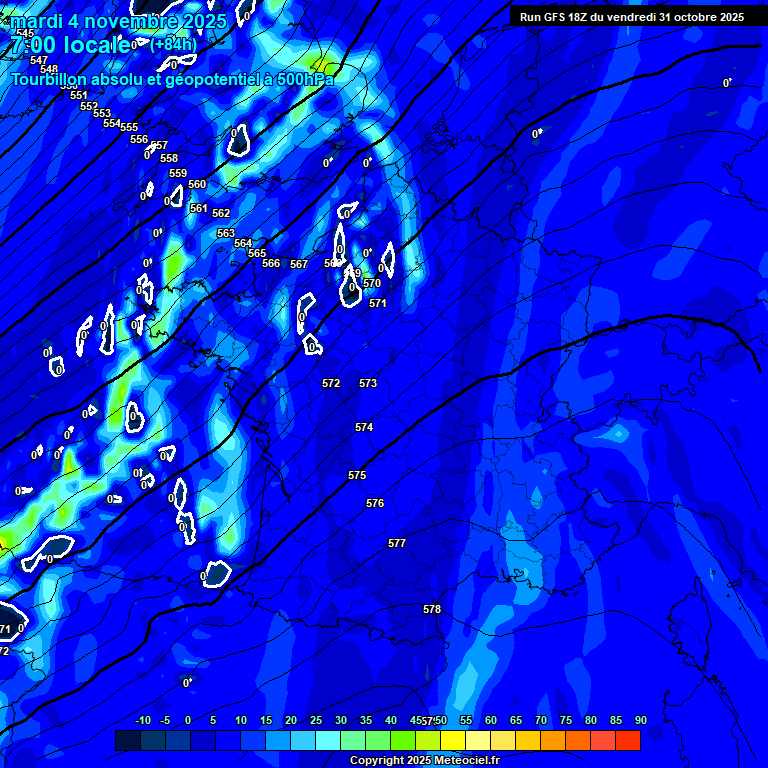Click the 65 value on the color scale
Screen dimensions: 768x768
pos(516,720)
